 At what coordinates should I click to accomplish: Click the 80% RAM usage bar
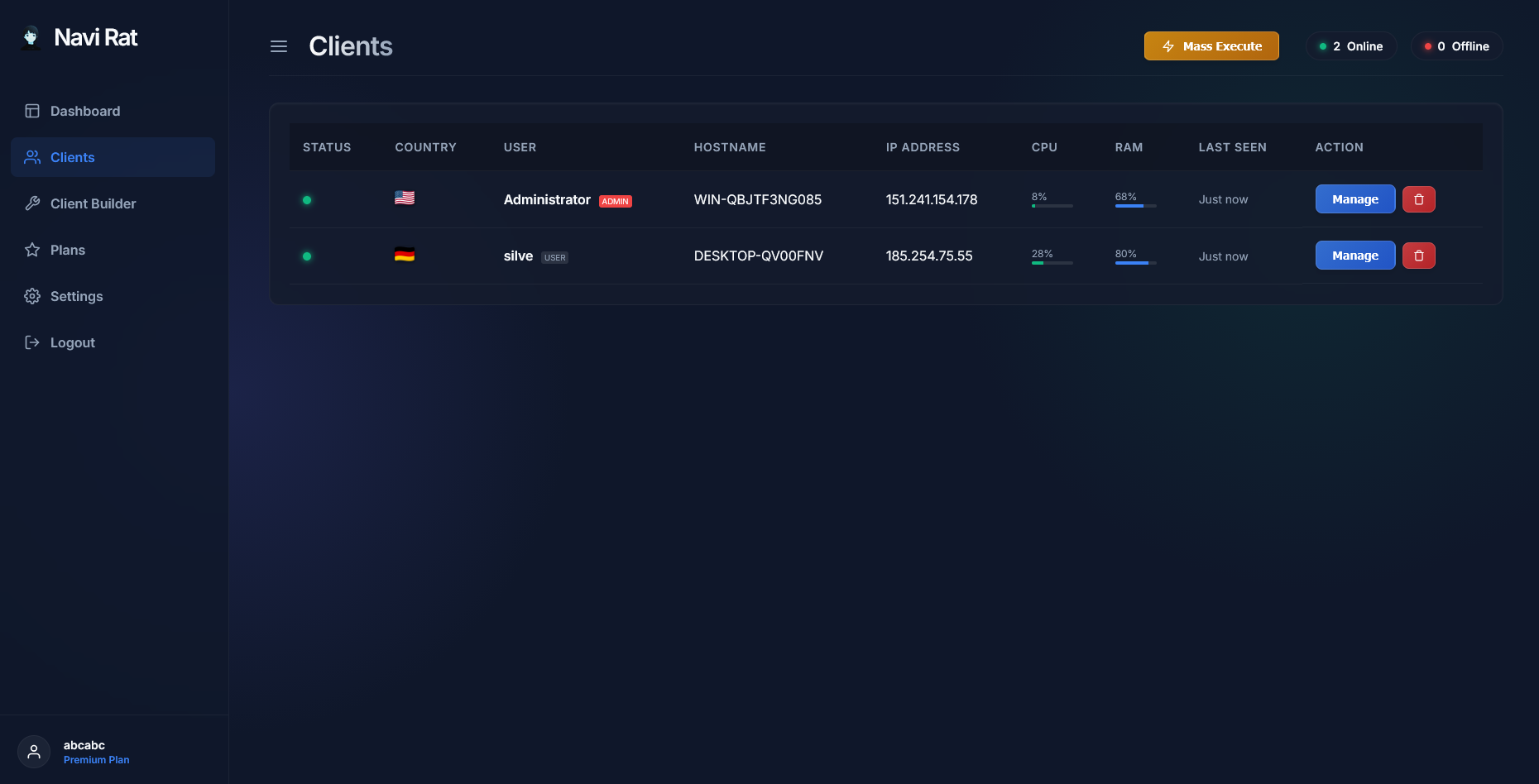pos(1135,263)
